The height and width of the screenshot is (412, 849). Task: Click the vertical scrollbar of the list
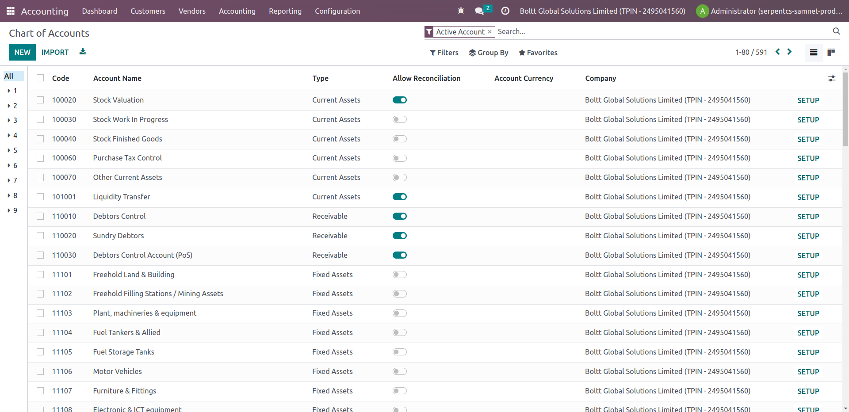[x=845, y=108]
